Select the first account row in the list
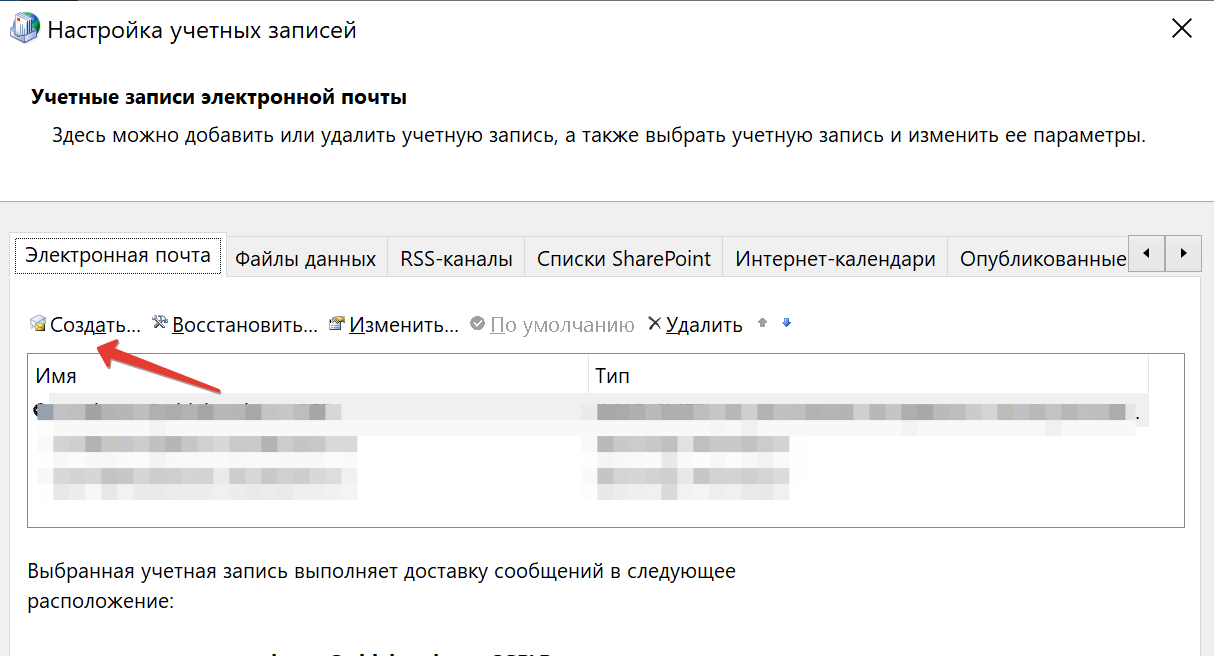The image size is (1214, 656). 300,411
